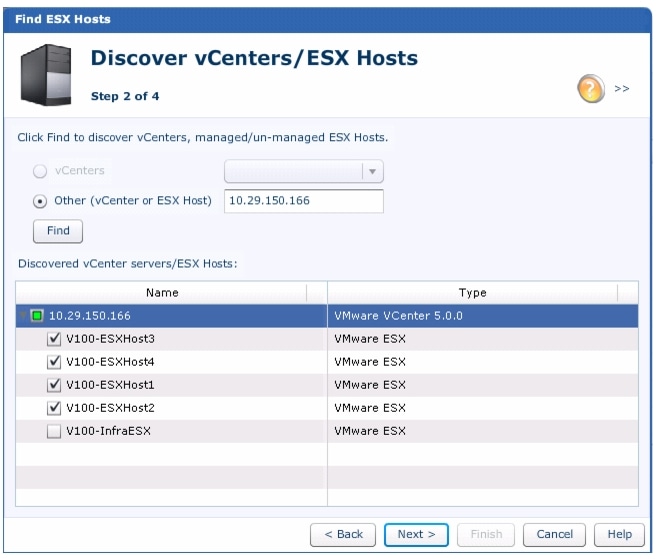
Task: Click the server tower icon
Action: coord(46,75)
